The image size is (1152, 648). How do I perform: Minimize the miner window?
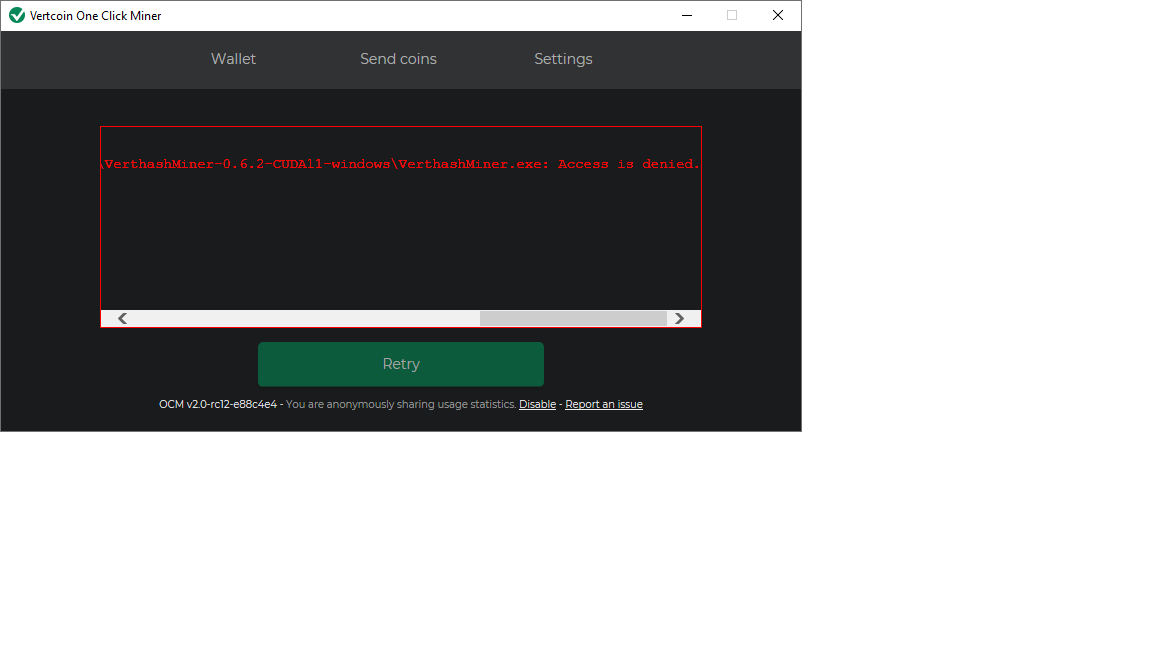(686, 15)
